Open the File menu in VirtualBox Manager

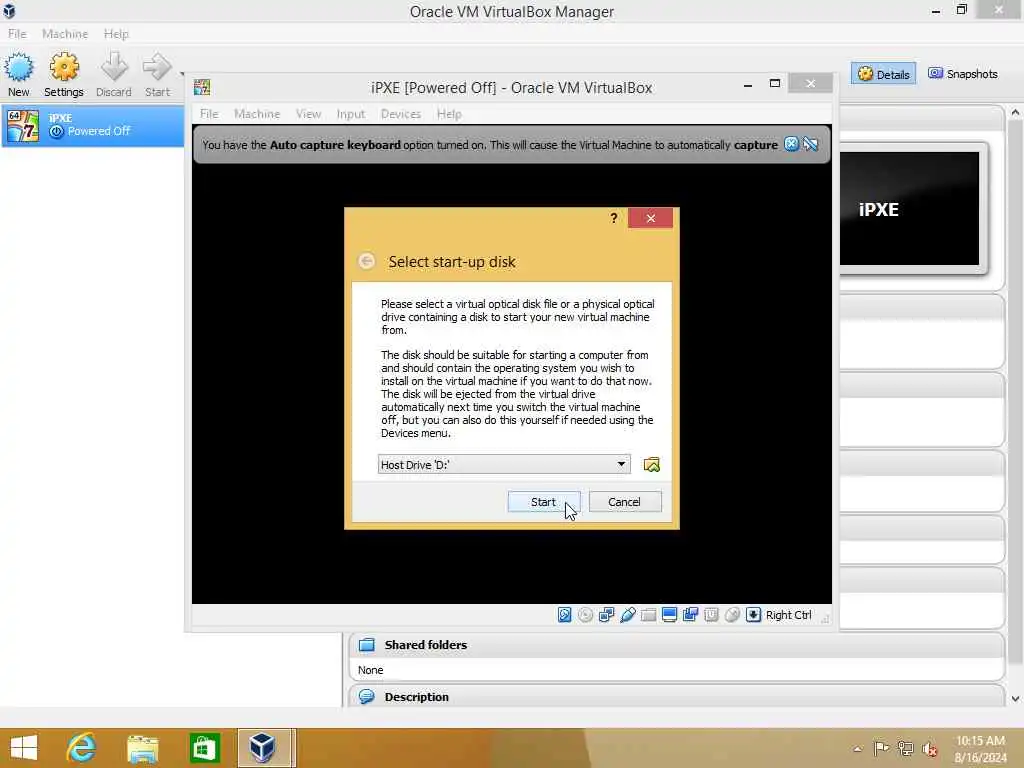pos(17,33)
